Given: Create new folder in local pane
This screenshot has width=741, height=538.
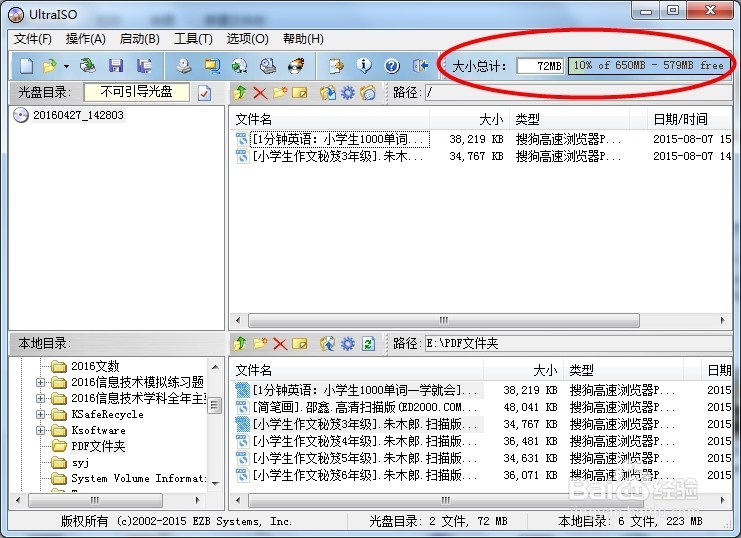Looking at the screenshot, I should (260, 344).
